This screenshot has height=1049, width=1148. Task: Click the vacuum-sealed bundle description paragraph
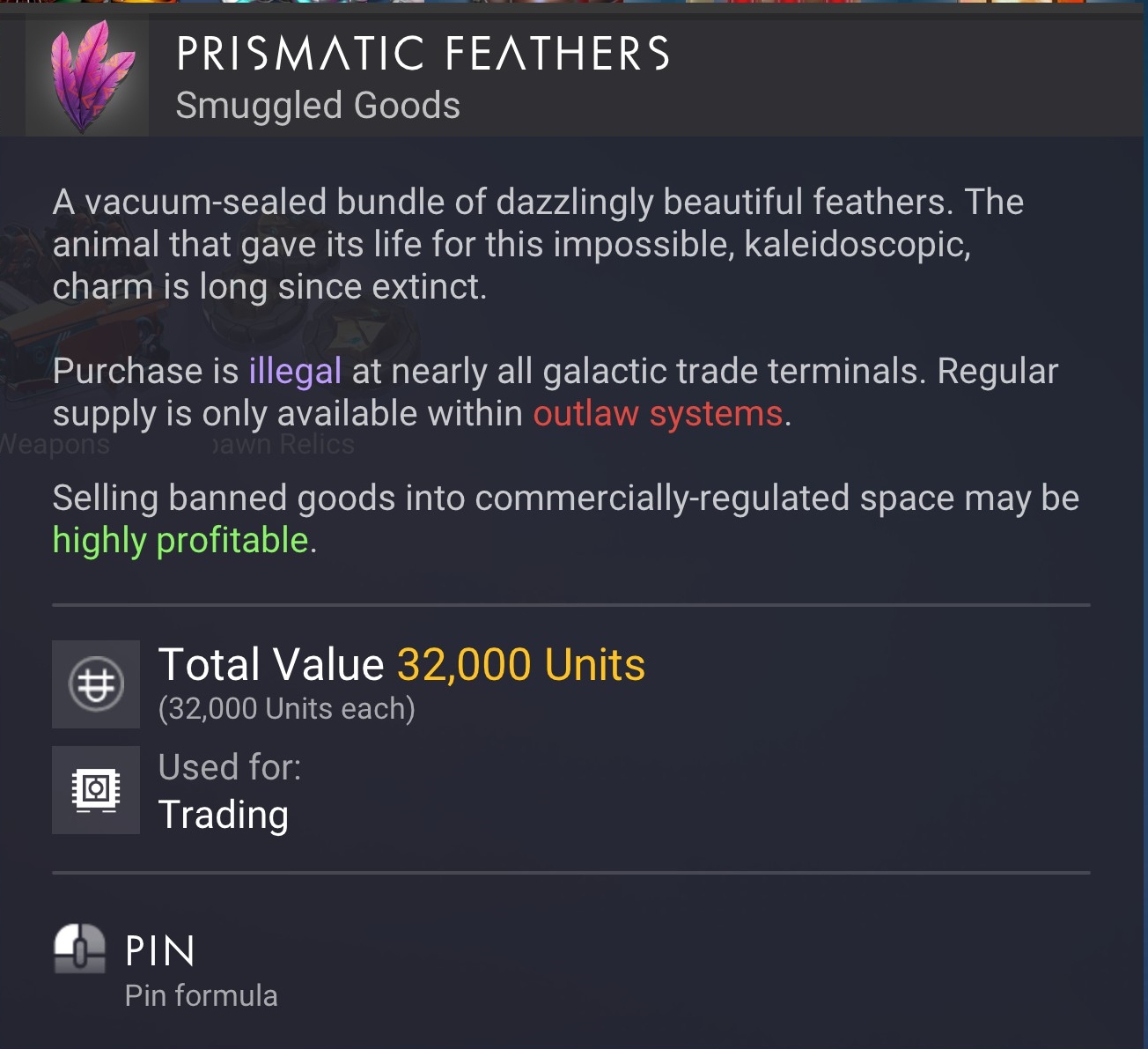[x=537, y=244]
